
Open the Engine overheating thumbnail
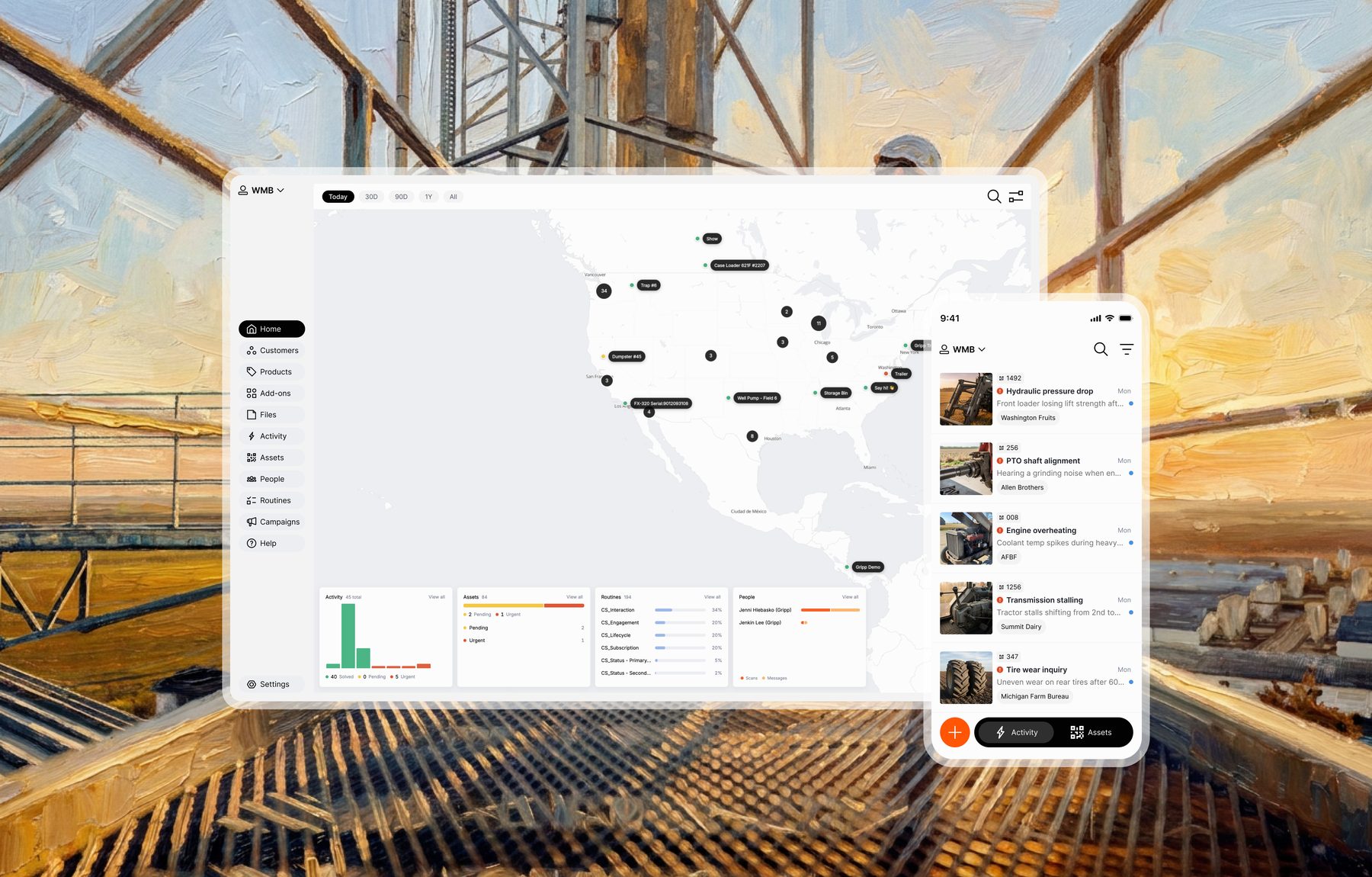(966, 538)
